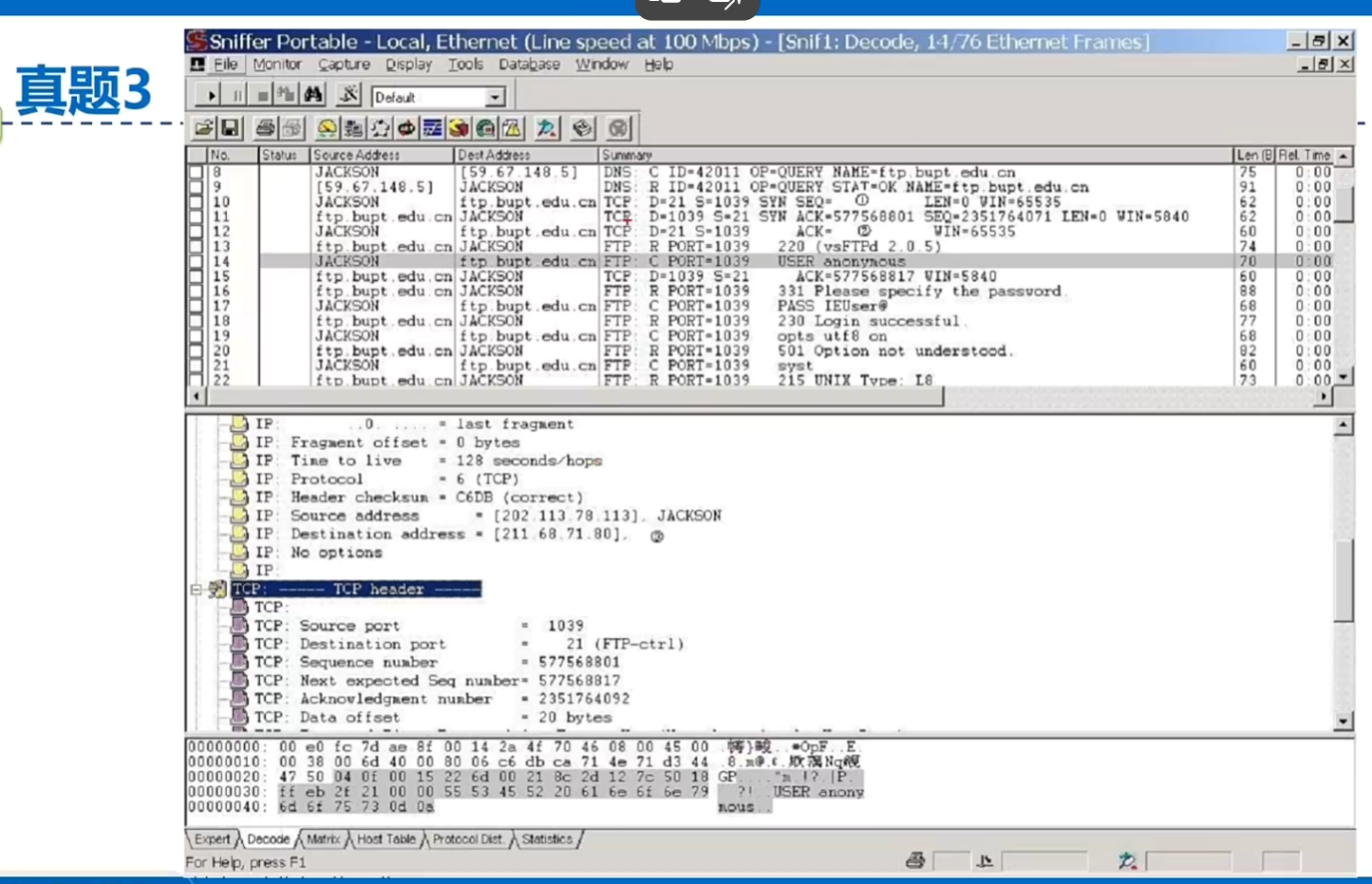Viewport: 1372px width, 884px height.
Task: Tick the checkbox for frame 14
Action: click(x=197, y=262)
